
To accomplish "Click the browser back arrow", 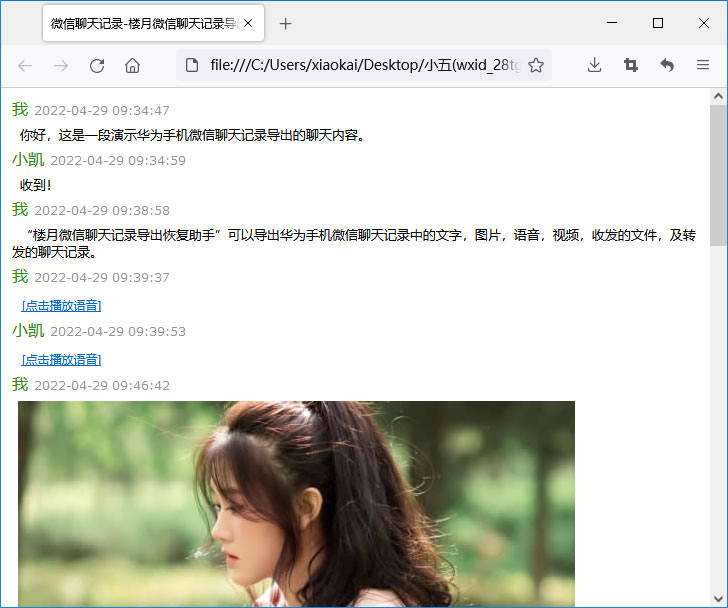I will 25,65.
